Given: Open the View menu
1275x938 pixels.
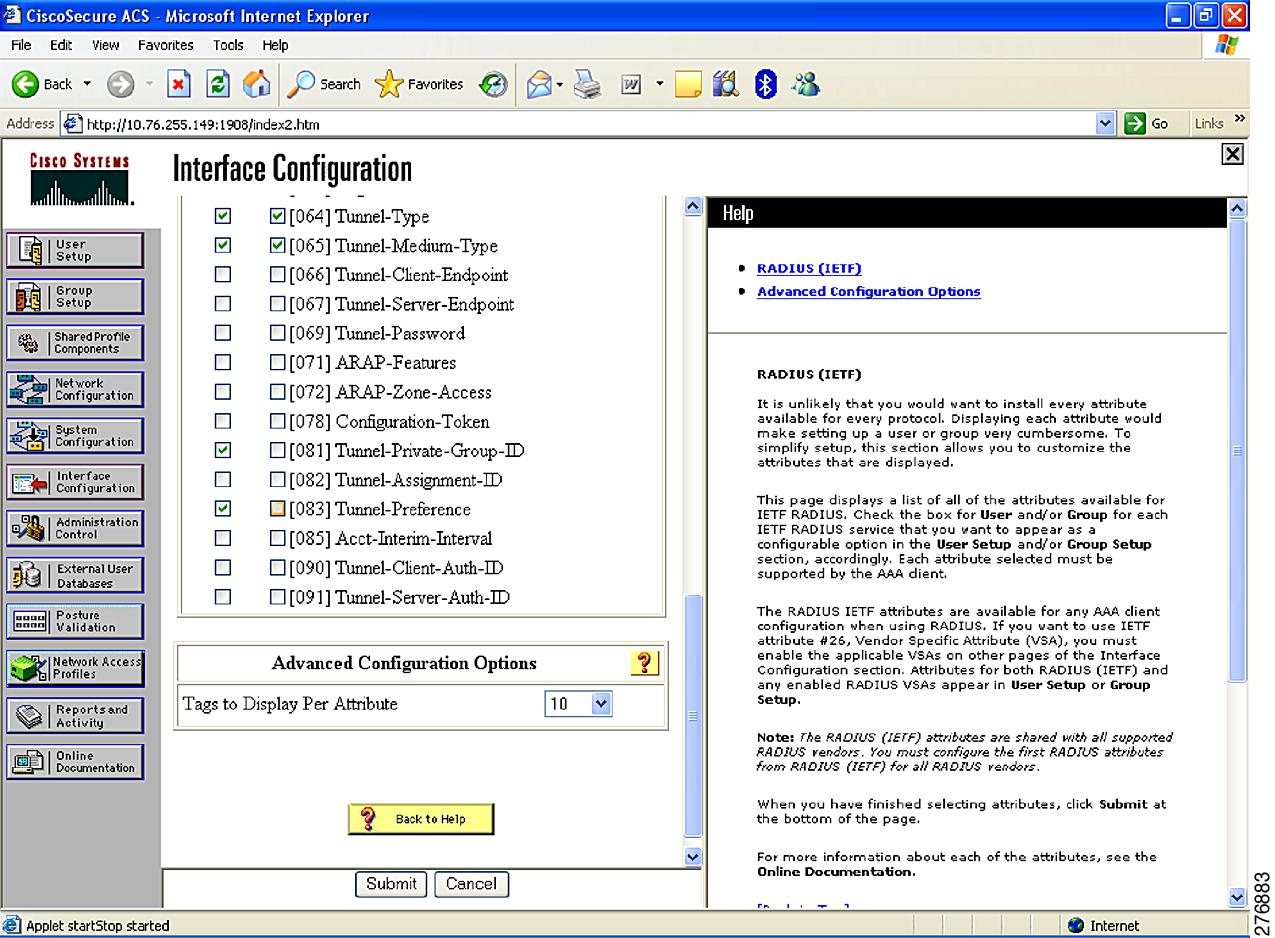Looking at the screenshot, I should tap(105, 45).
